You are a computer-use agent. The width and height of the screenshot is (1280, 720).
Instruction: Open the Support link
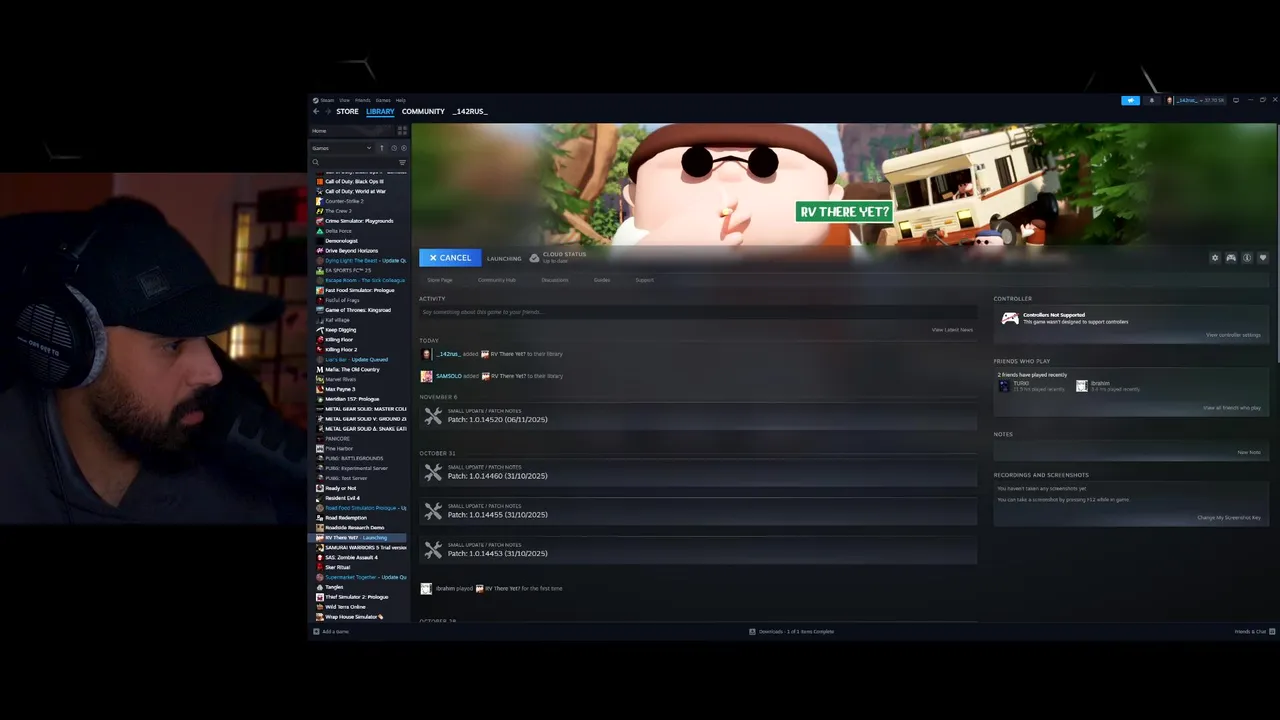click(x=644, y=280)
